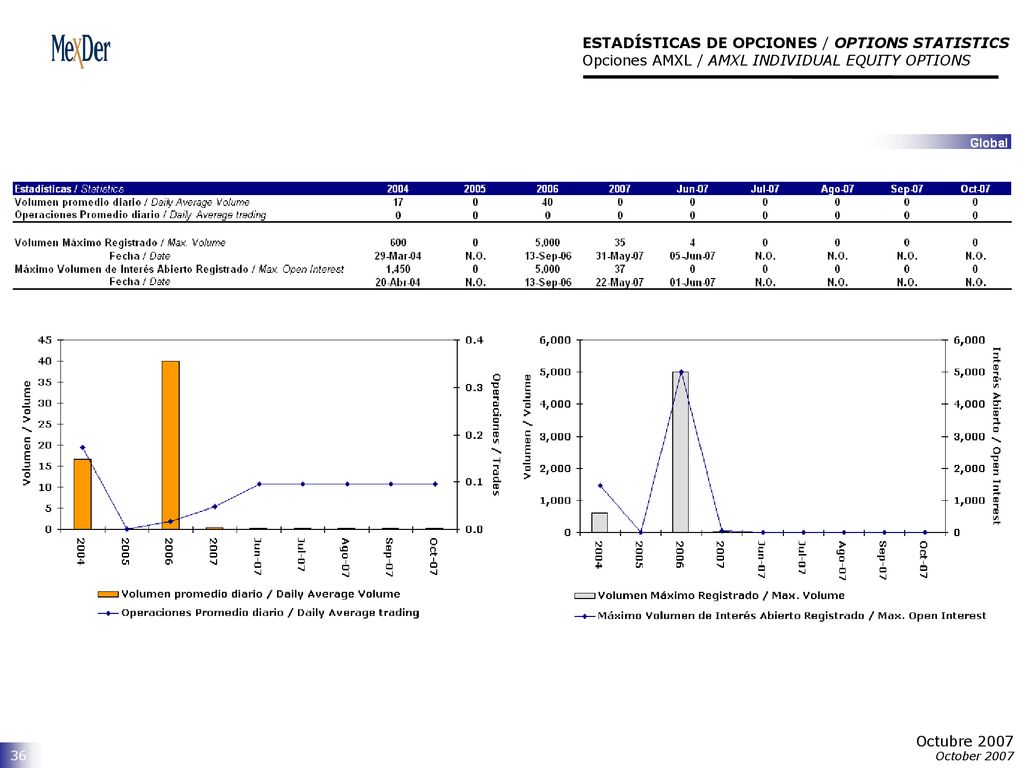Click the 2006 peak point on right chart line
The image size is (1024, 768).
tap(681, 372)
